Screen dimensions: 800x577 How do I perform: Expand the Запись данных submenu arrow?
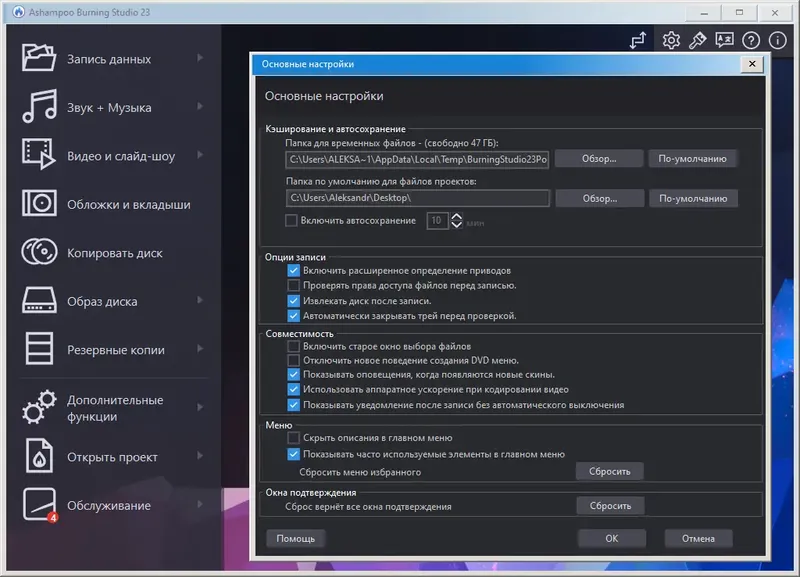click(x=200, y=58)
